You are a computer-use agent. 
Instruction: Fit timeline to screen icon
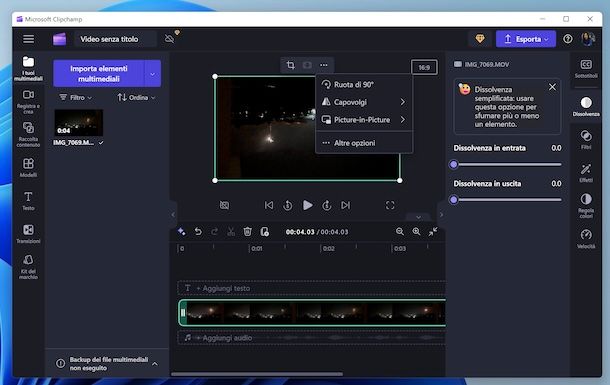(433, 232)
